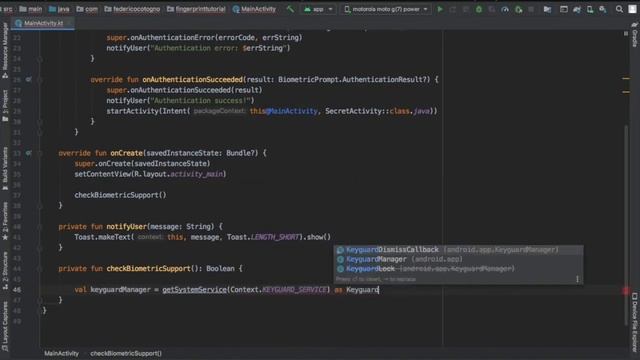Click MainActivity breadcrumb at editor bottom
Screen dimensions: 640x360
pyautogui.click(x=61, y=353)
